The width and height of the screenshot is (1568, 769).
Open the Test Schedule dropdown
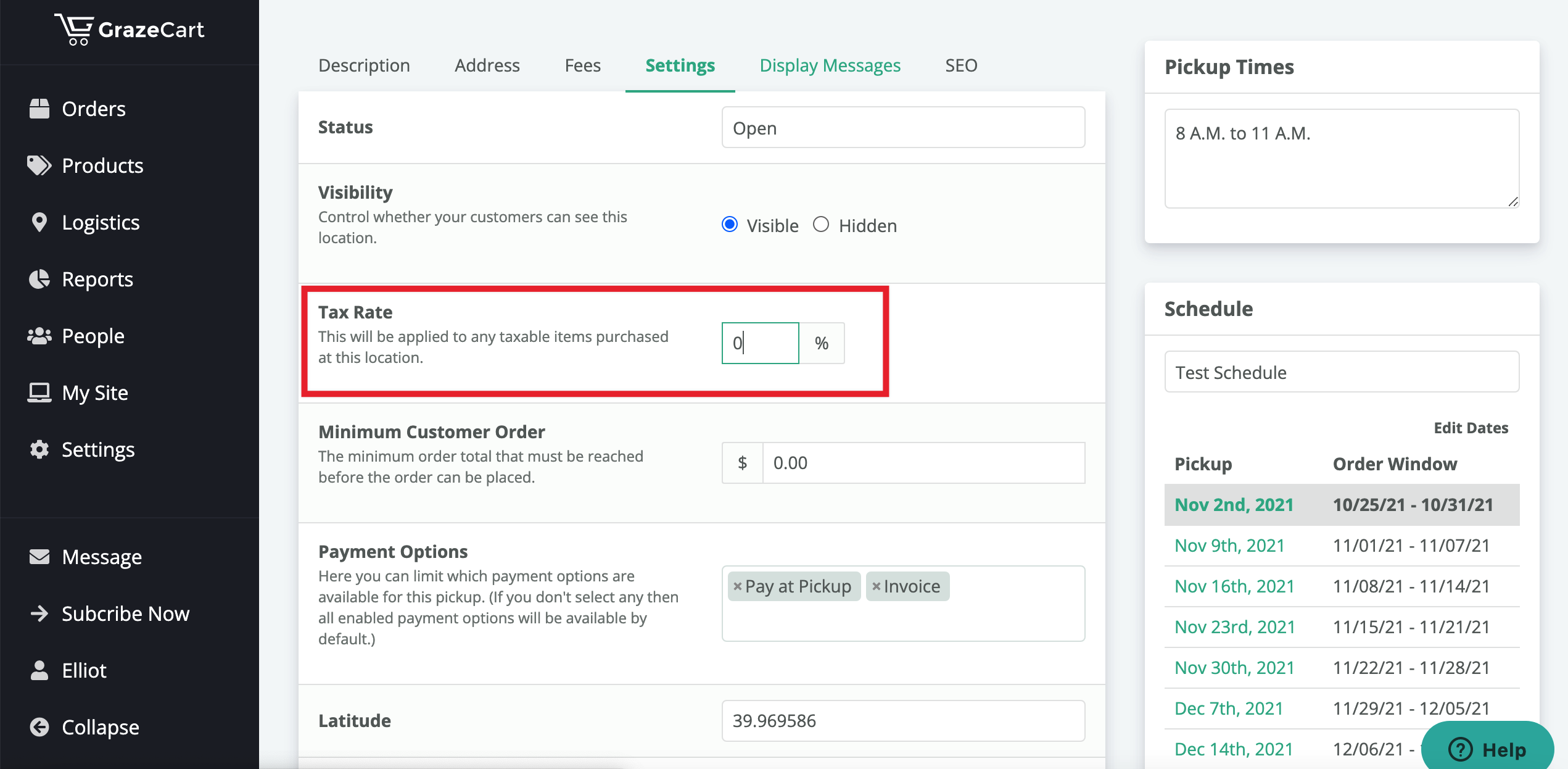(x=1342, y=372)
